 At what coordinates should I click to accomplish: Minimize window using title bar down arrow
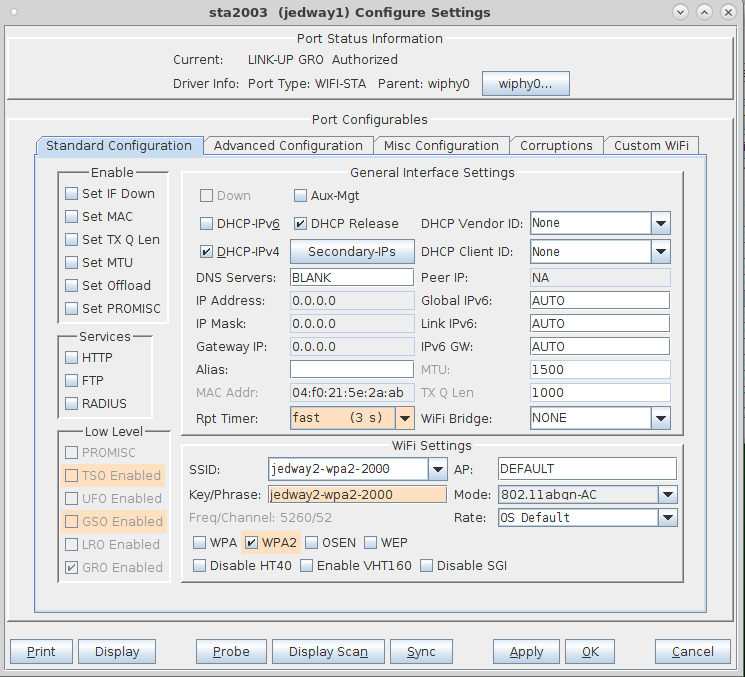tap(680, 12)
